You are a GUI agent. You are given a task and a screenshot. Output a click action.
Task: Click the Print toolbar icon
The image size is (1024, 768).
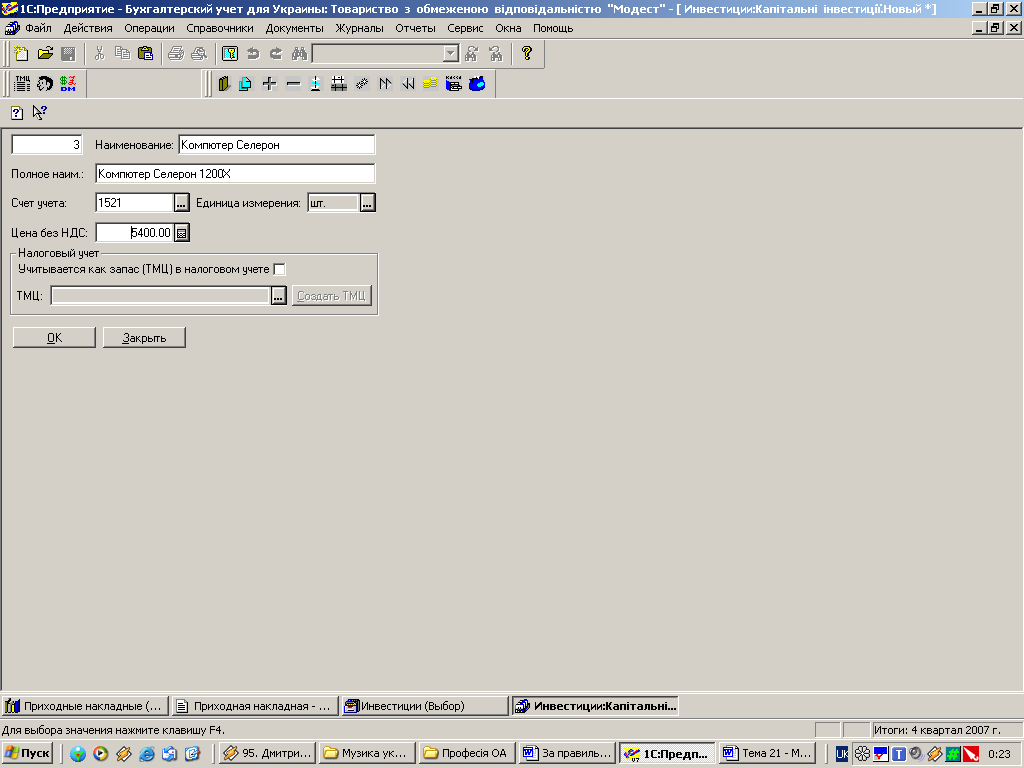click(x=176, y=54)
